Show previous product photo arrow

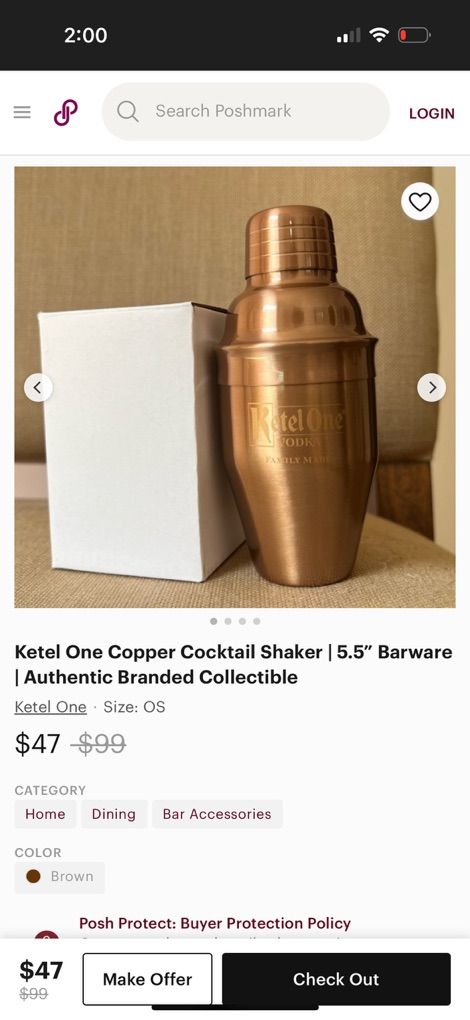tap(38, 388)
